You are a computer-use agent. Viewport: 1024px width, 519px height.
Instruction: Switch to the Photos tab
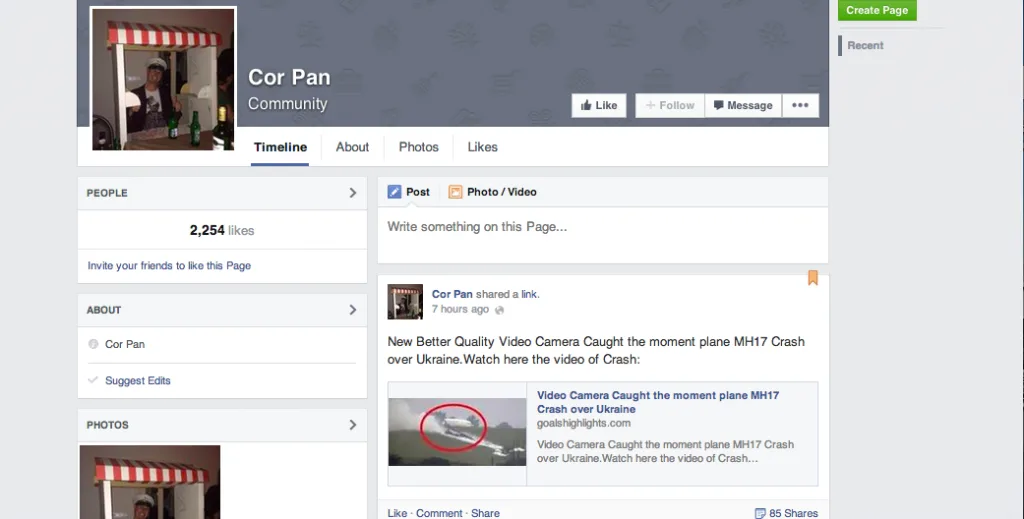coord(418,147)
